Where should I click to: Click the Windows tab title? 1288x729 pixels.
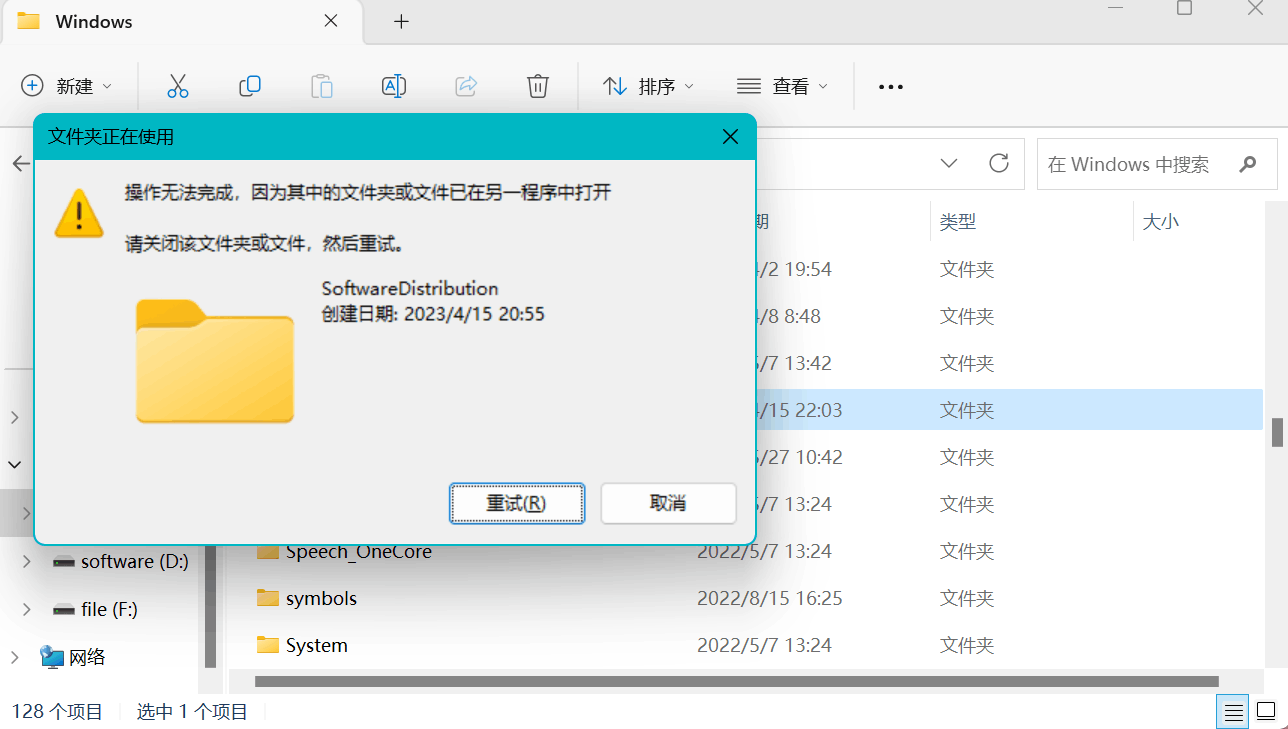click(x=94, y=21)
